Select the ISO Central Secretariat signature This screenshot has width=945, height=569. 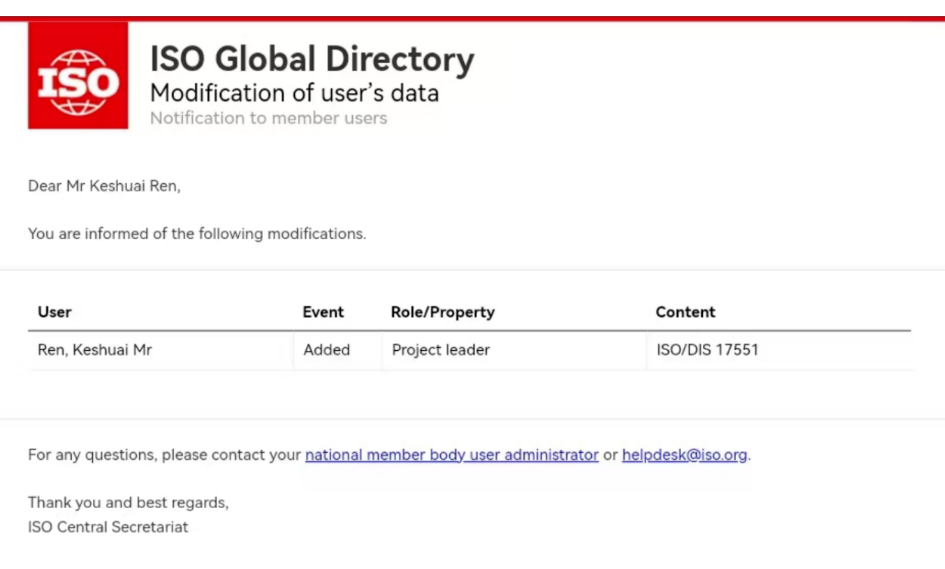click(108, 526)
